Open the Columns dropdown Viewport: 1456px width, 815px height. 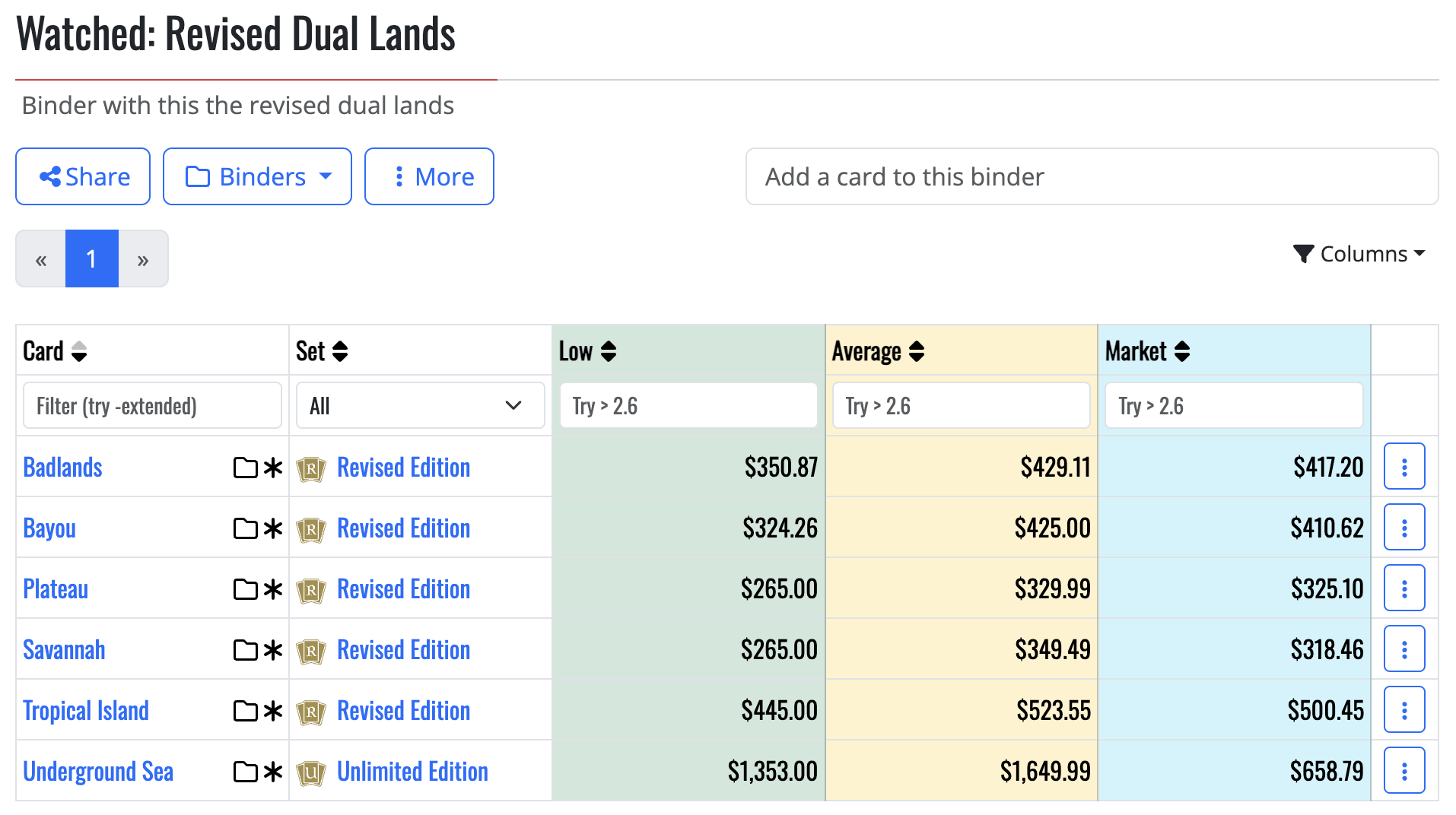click(1363, 253)
